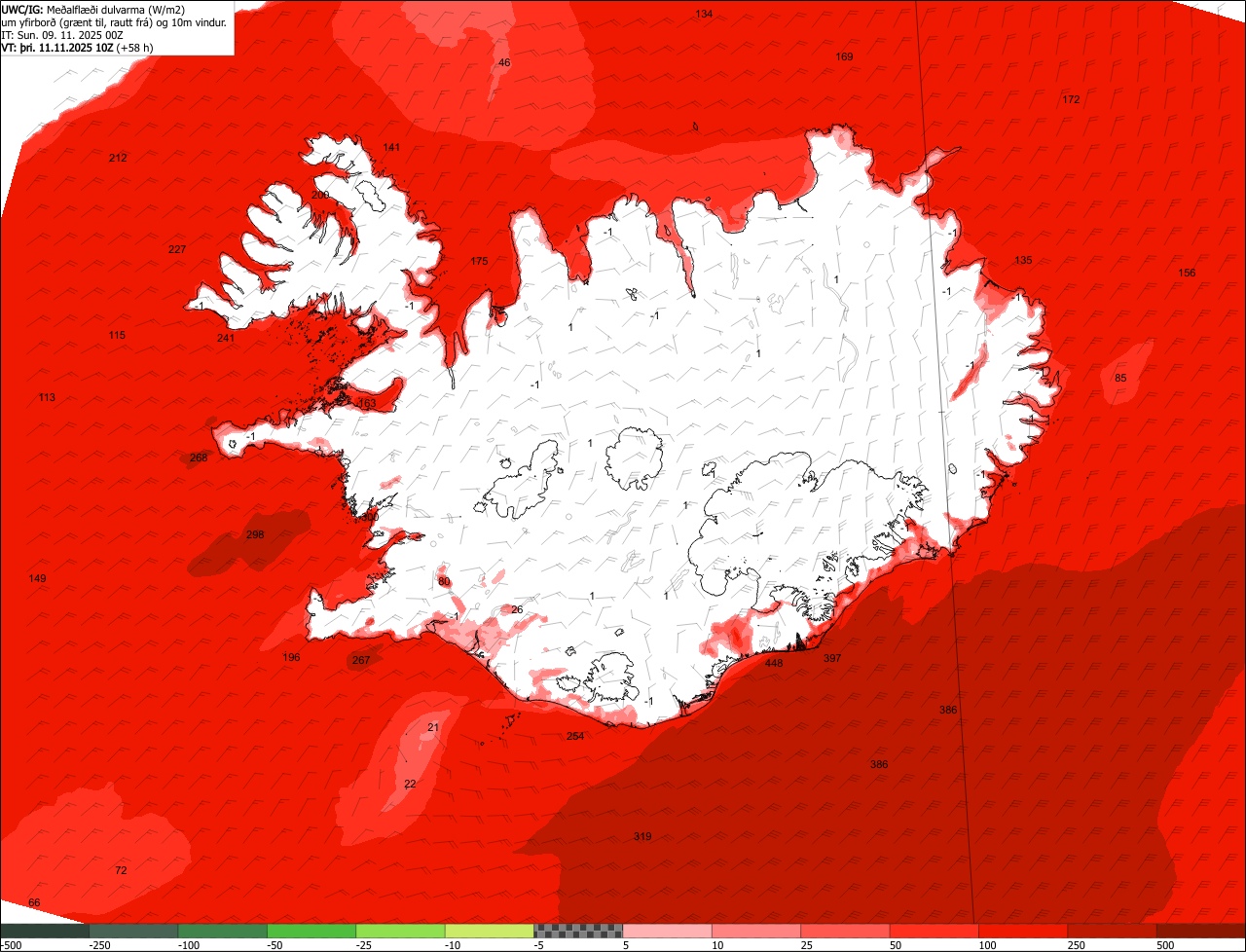Image resolution: width=1246 pixels, height=952 pixels.
Task: Click the legend scale label '-25'
Action: [x=366, y=945]
